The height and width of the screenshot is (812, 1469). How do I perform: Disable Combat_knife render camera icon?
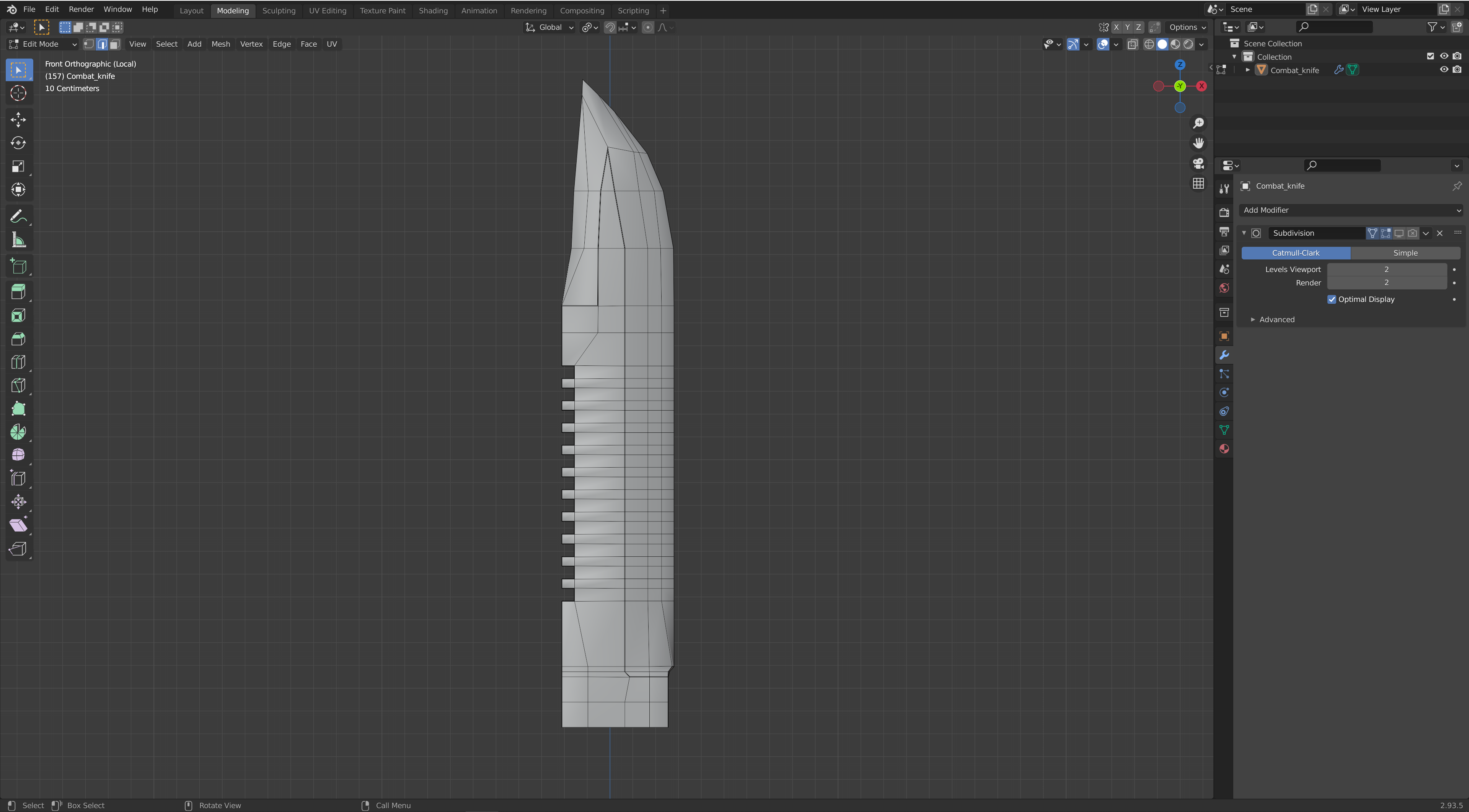(1457, 70)
